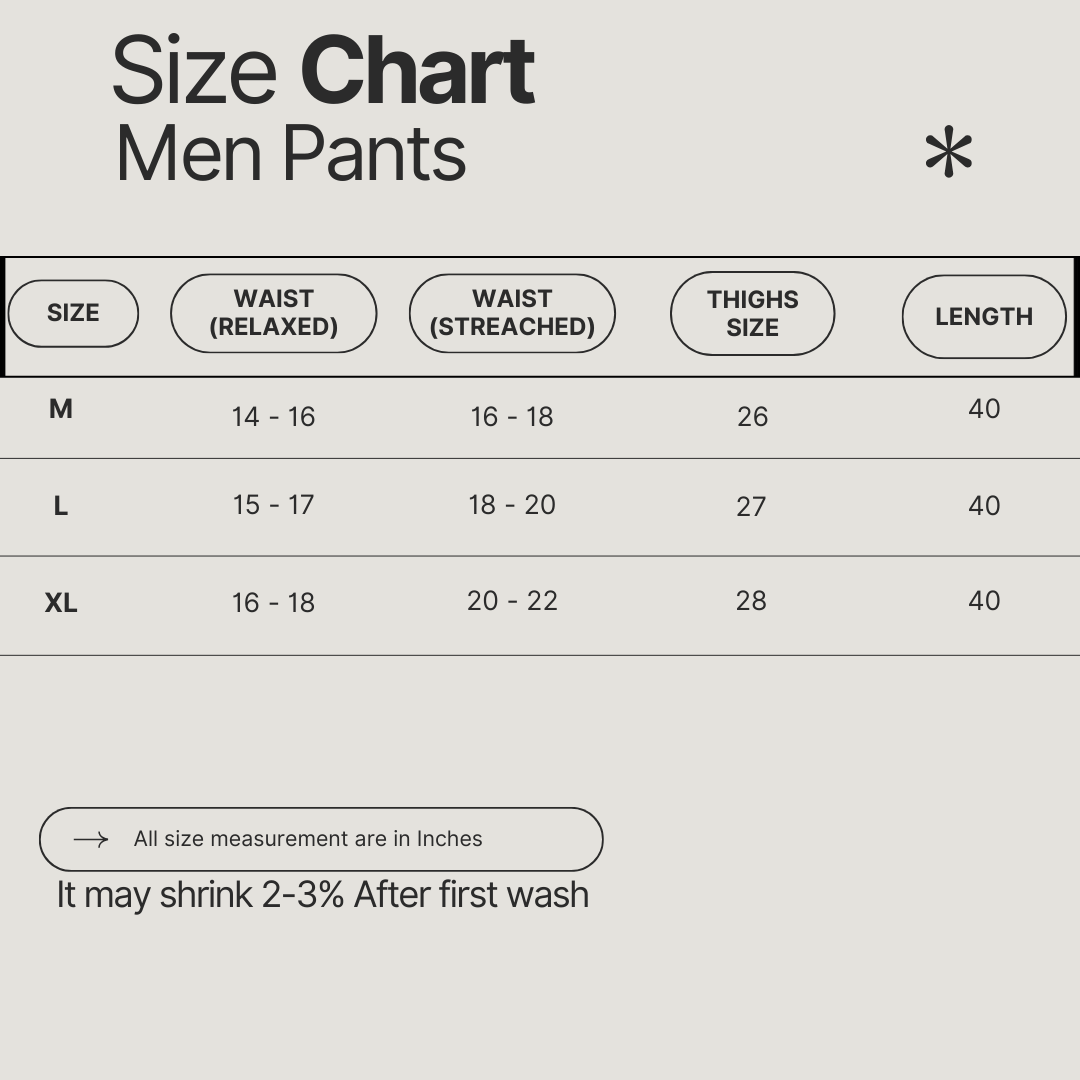Click the 18 - 20 stretched waist value
The image size is (1080, 1080).
coord(512,505)
